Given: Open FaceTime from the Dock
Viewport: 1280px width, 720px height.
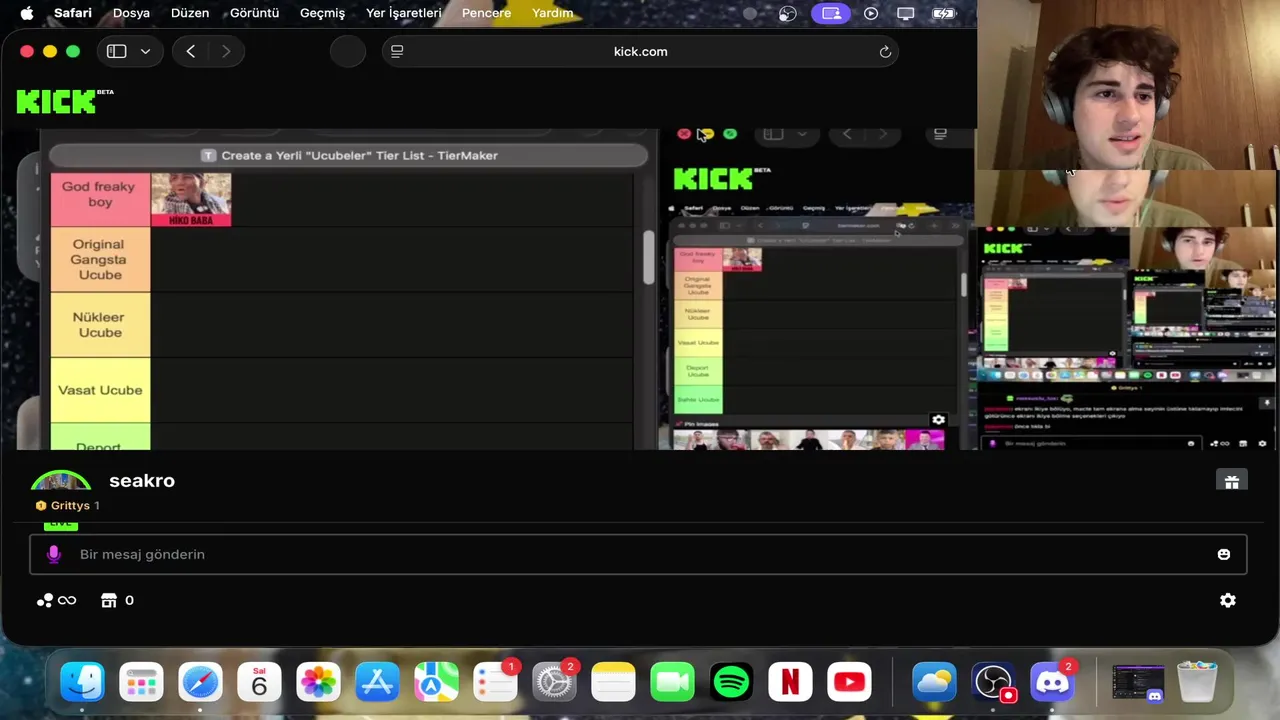Looking at the screenshot, I should (x=673, y=683).
